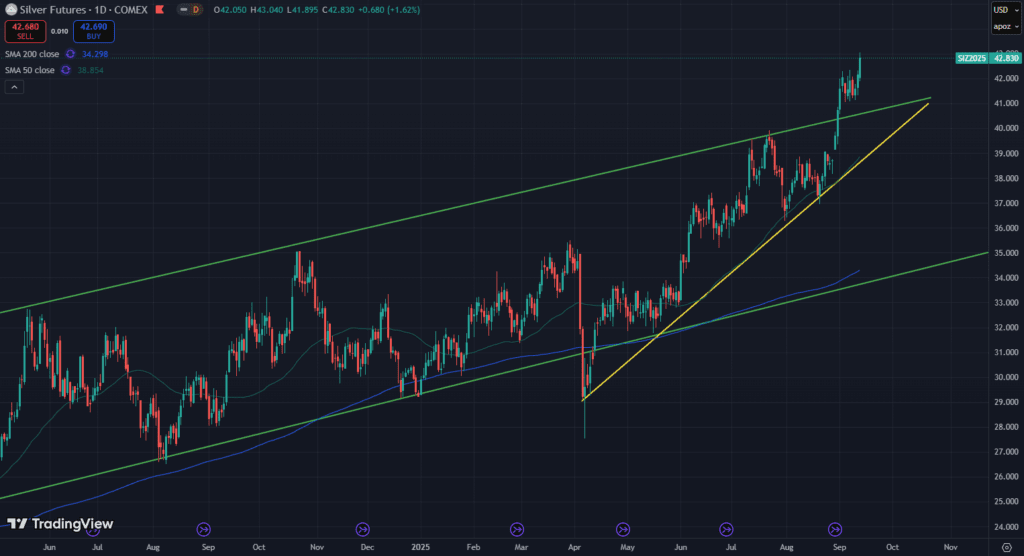Click the SMA 200 refresh icon
This screenshot has height=556, width=1024.
click(x=70, y=54)
